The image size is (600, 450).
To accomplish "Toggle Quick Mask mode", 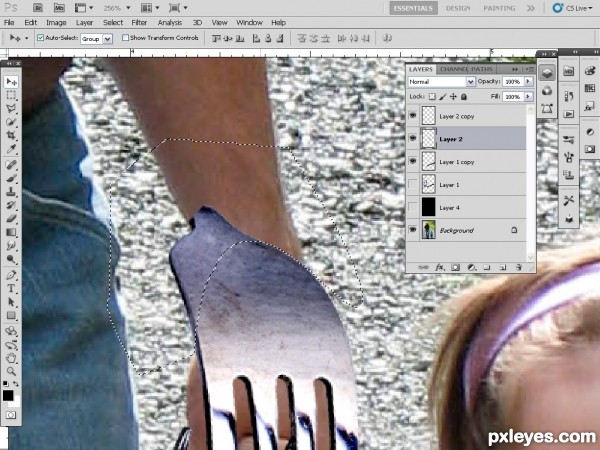I will 11,415.
